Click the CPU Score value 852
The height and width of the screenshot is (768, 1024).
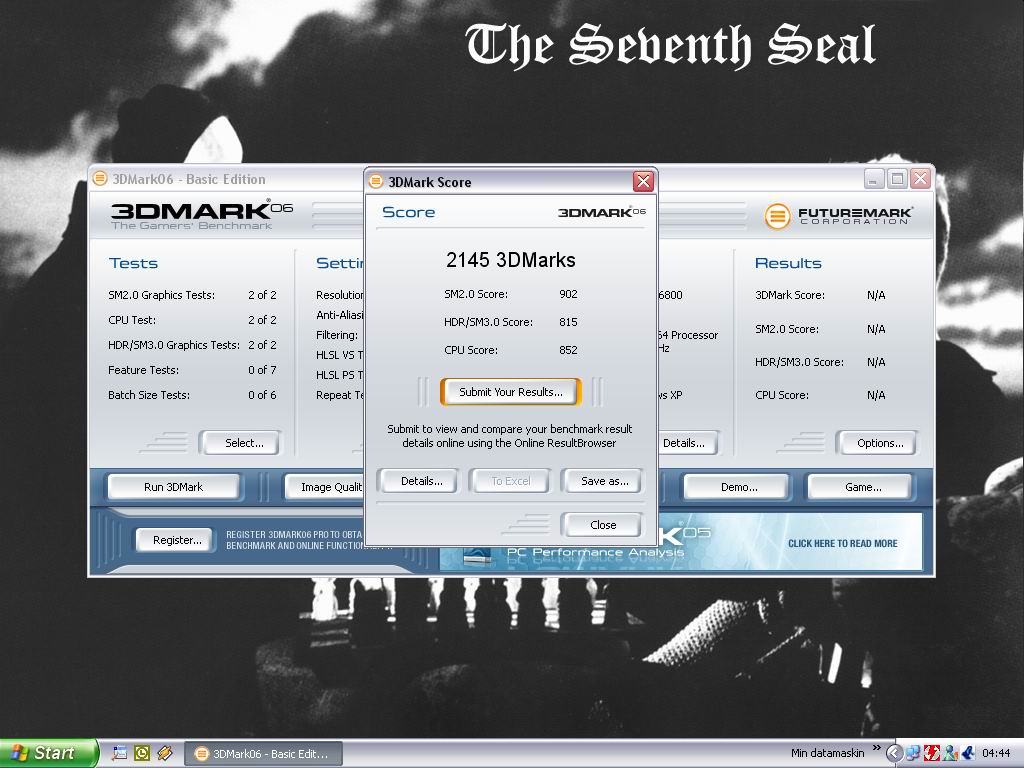pyautogui.click(x=568, y=350)
